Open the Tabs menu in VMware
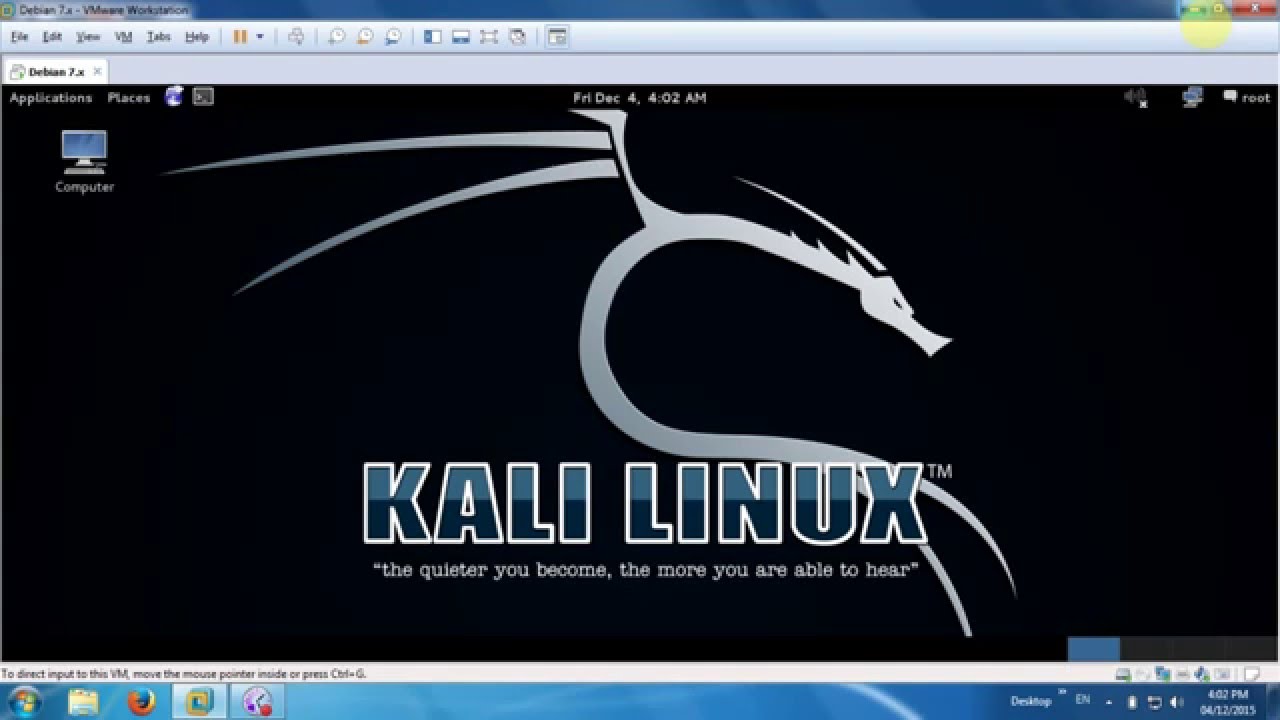This screenshot has width=1280, height=720. [159, 37]
